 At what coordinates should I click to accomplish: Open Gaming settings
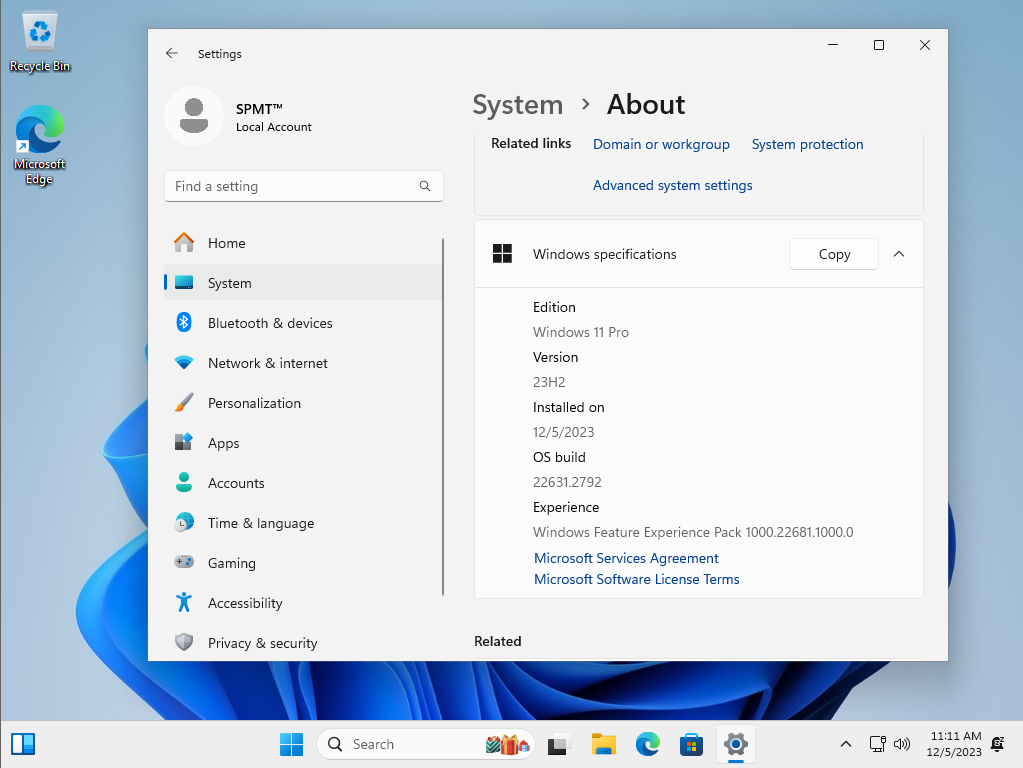303,563
